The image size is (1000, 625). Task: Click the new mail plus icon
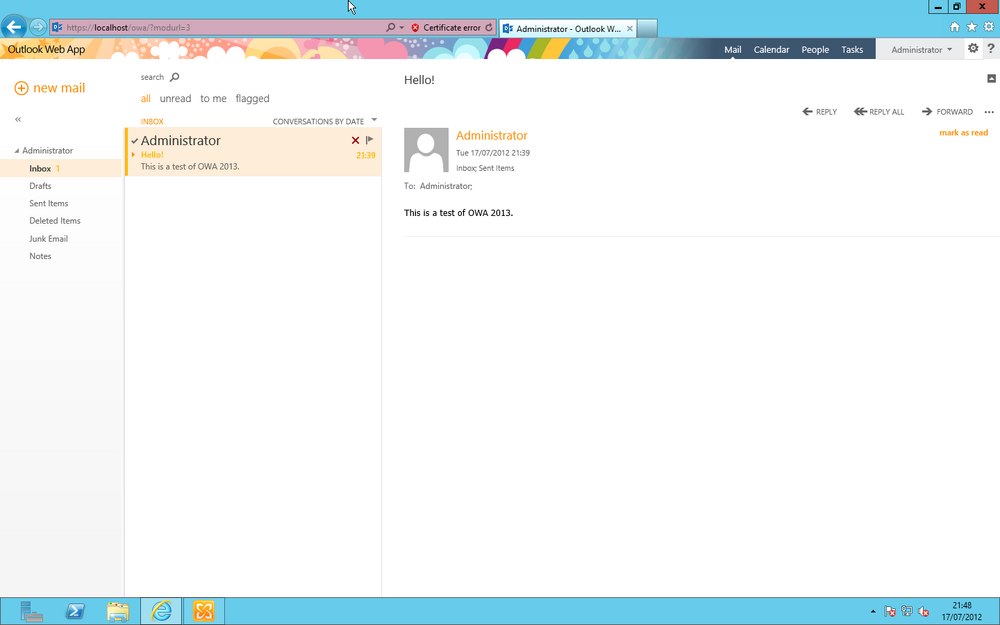click(21, 88)
